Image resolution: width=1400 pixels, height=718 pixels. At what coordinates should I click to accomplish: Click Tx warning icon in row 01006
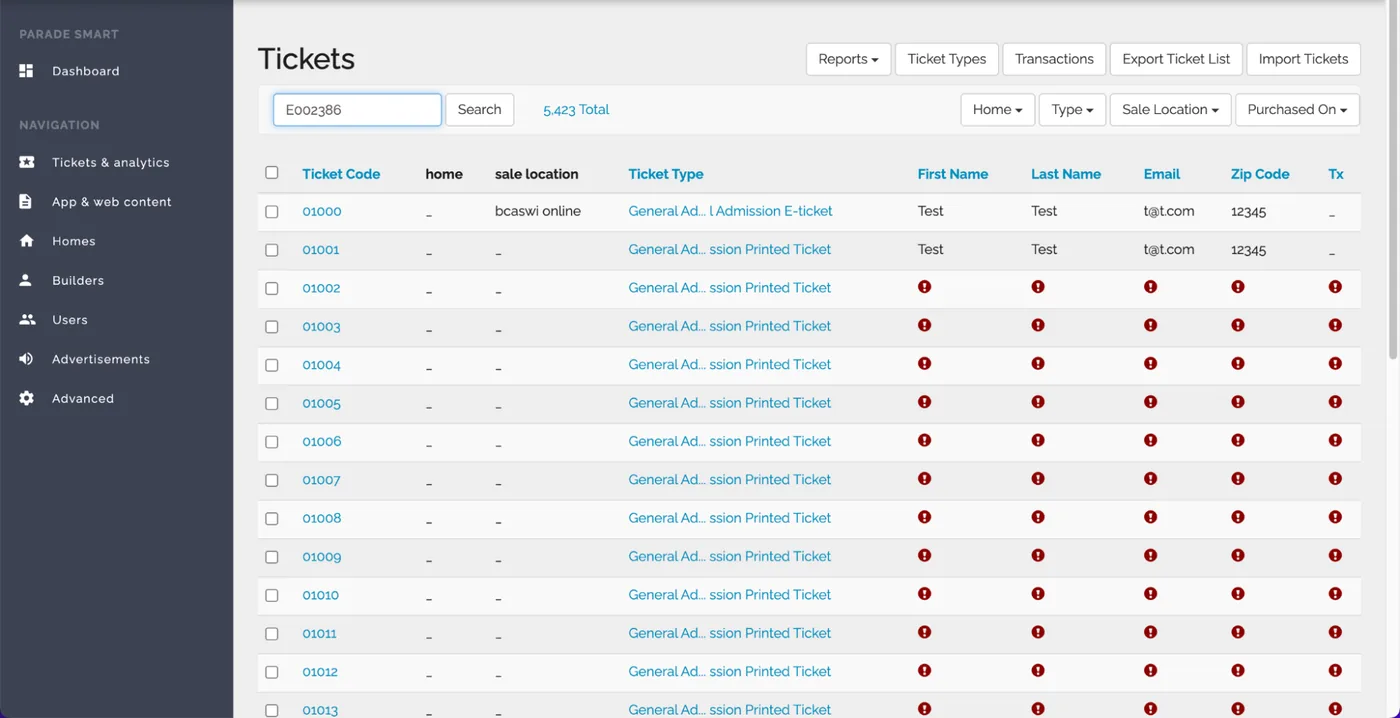[x=1335, y=440]
